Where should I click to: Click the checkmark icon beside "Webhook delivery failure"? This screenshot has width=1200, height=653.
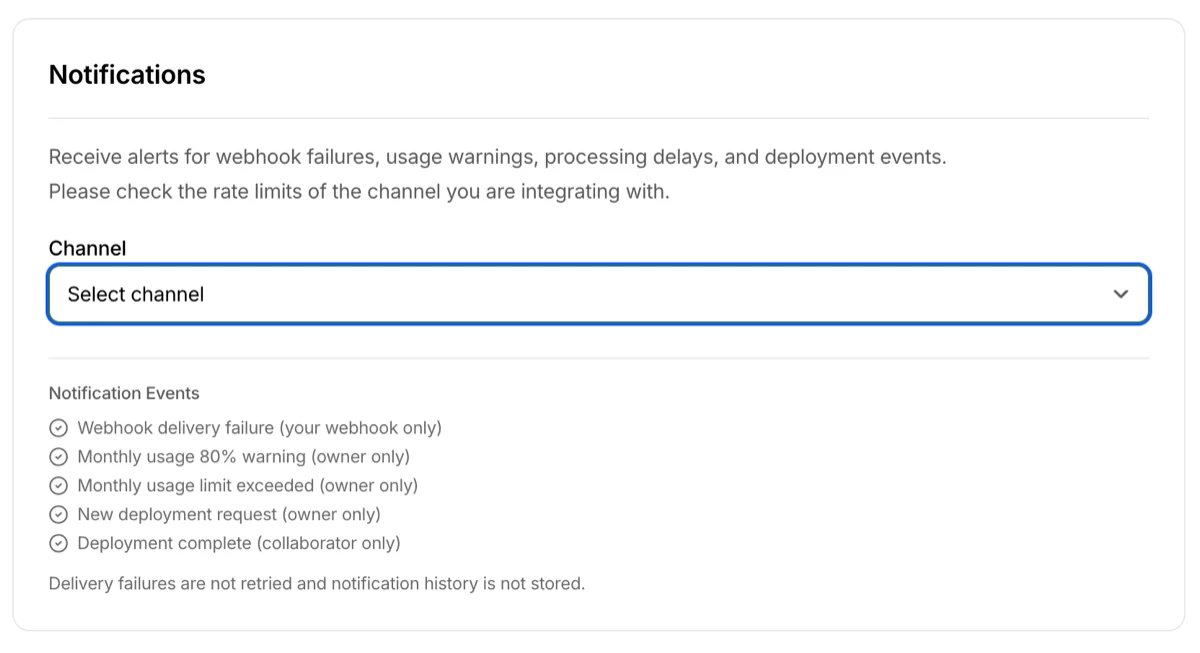coord(58,428)
